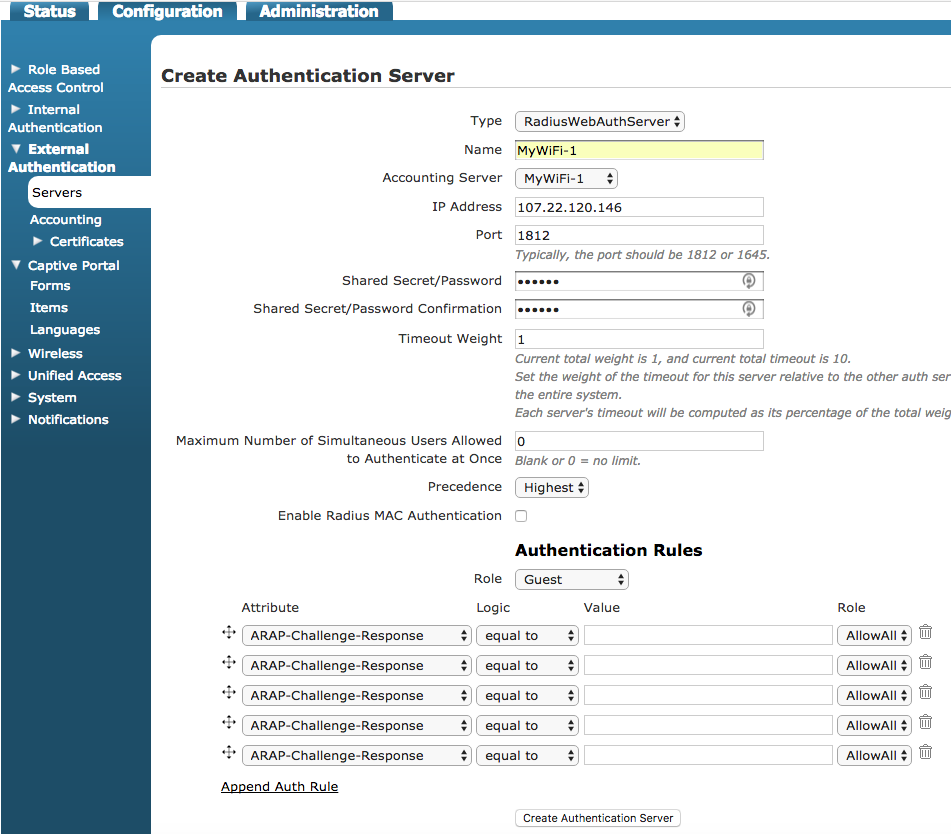Click Value field of second auth rule

(708, 666)
